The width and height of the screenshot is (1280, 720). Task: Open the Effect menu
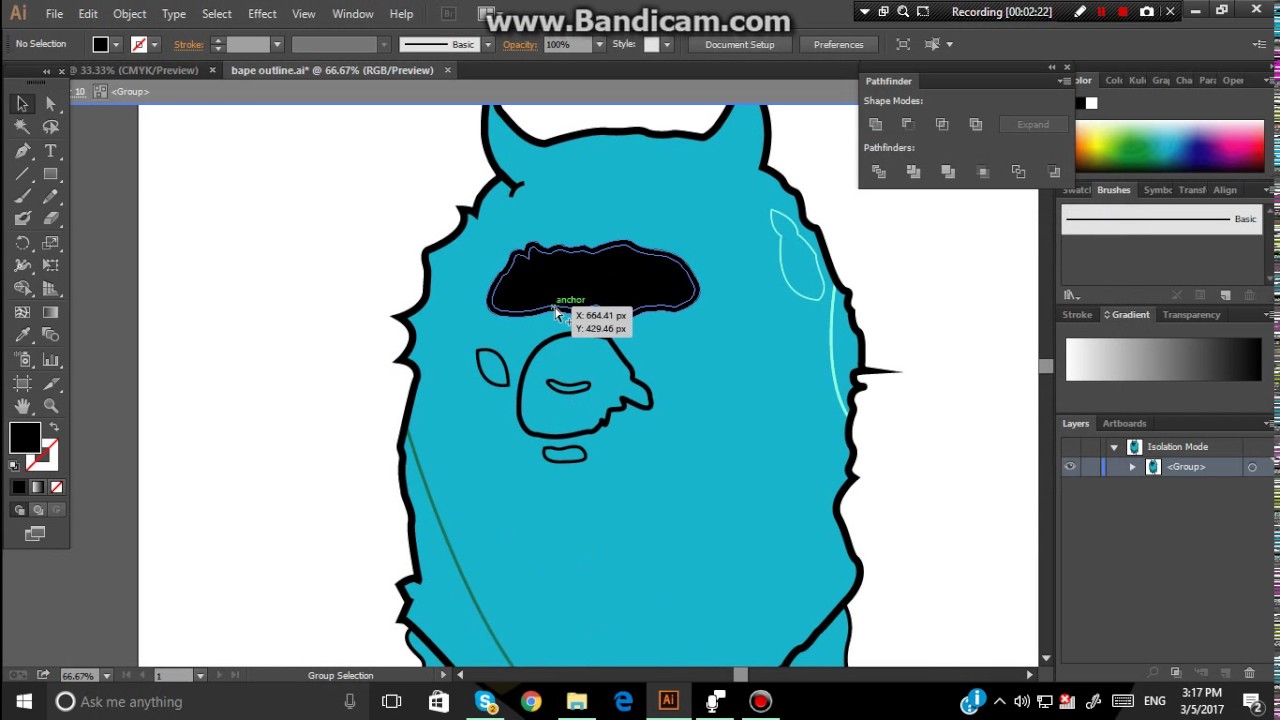[262, 14]
